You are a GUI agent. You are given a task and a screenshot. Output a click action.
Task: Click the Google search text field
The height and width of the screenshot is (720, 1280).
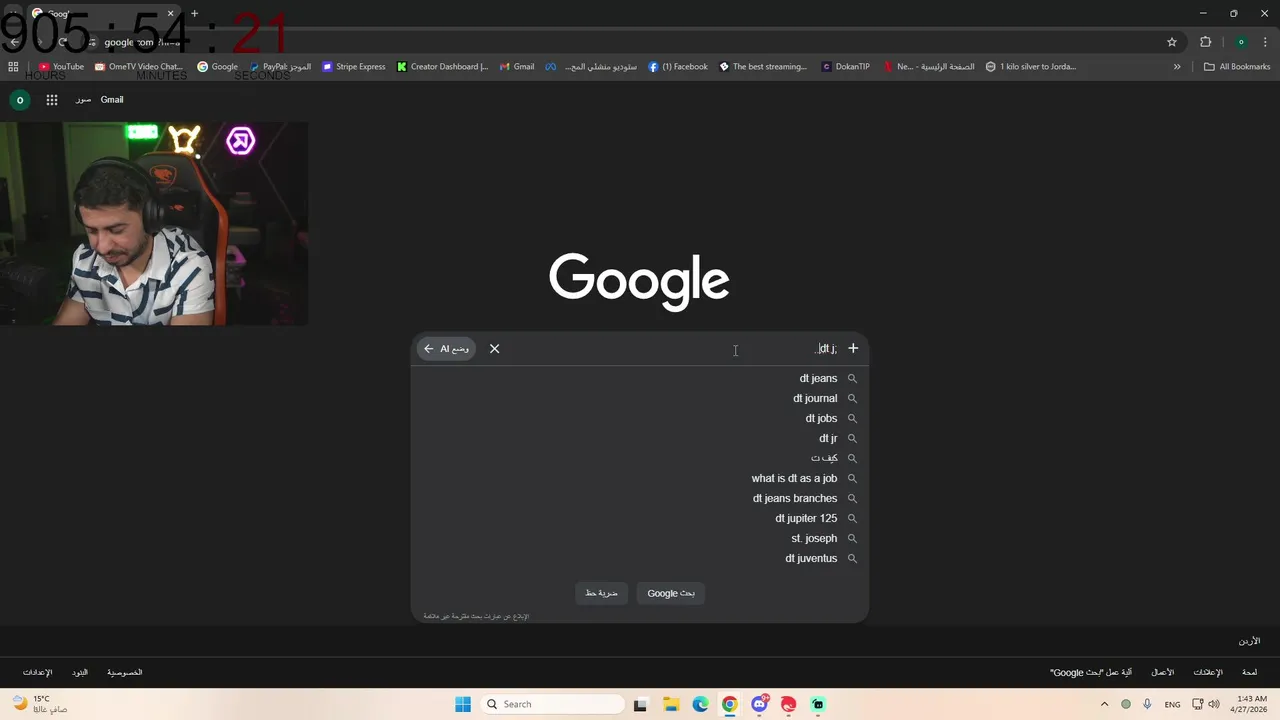coord(670,349)
